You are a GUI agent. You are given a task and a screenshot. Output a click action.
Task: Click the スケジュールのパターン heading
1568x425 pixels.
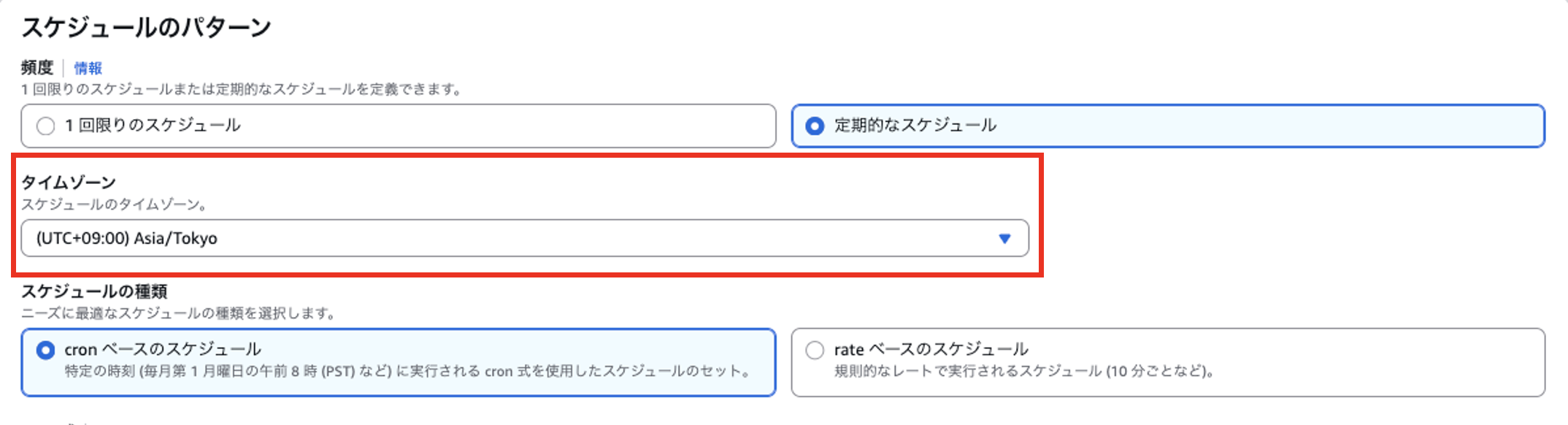146,28
